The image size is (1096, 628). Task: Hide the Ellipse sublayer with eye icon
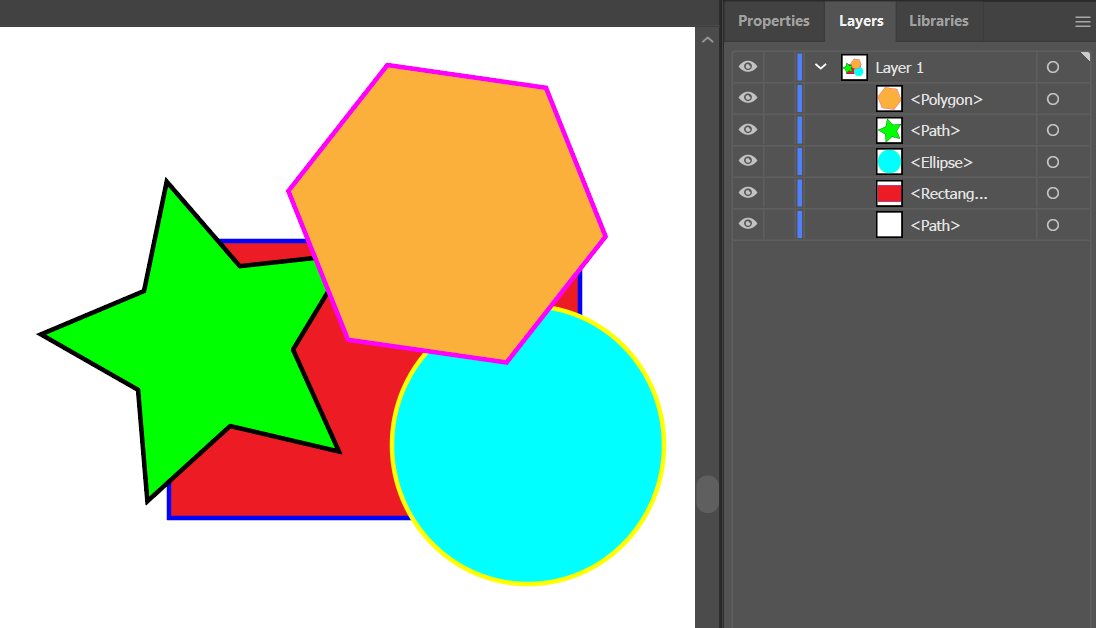click(x=748, y=162)
